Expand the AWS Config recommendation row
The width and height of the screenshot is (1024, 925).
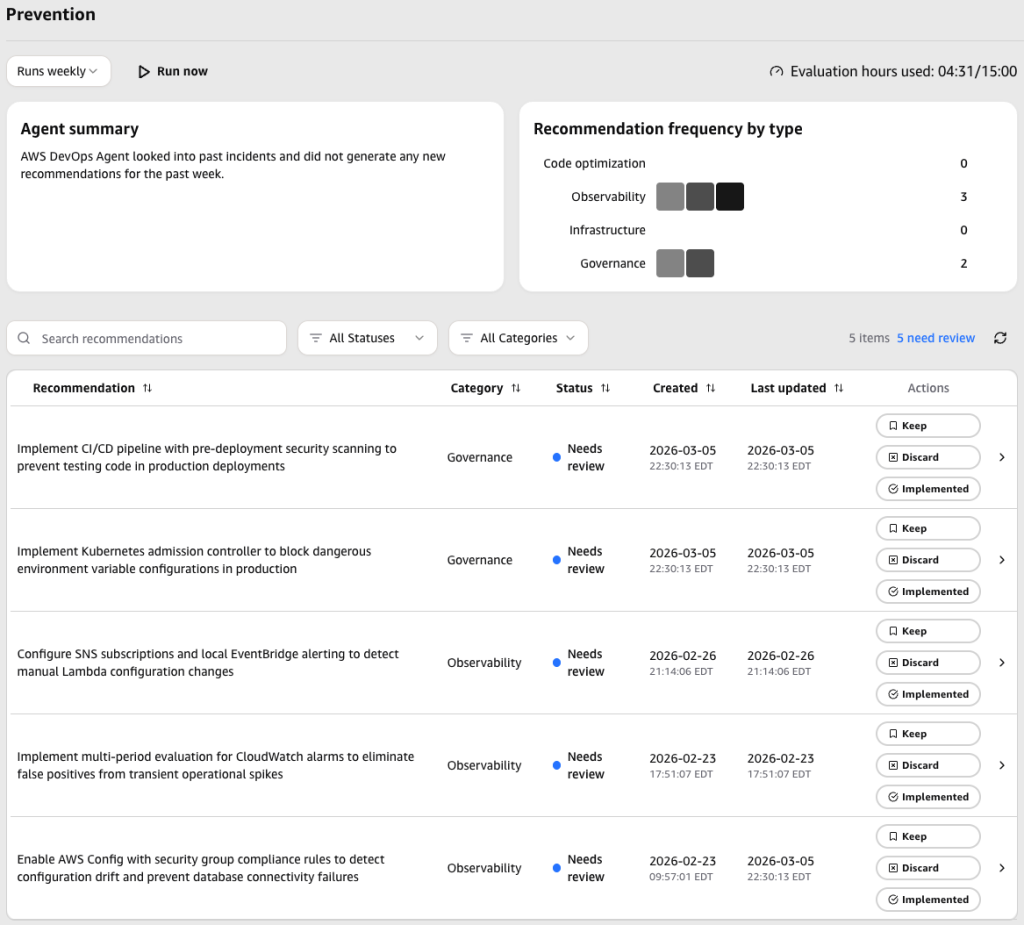(1002, 867)
